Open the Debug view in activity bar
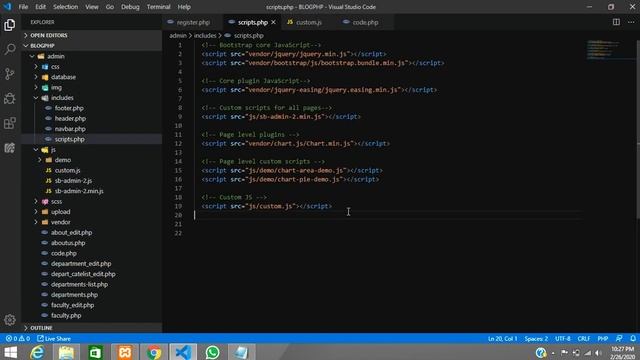 pos(10,98)
